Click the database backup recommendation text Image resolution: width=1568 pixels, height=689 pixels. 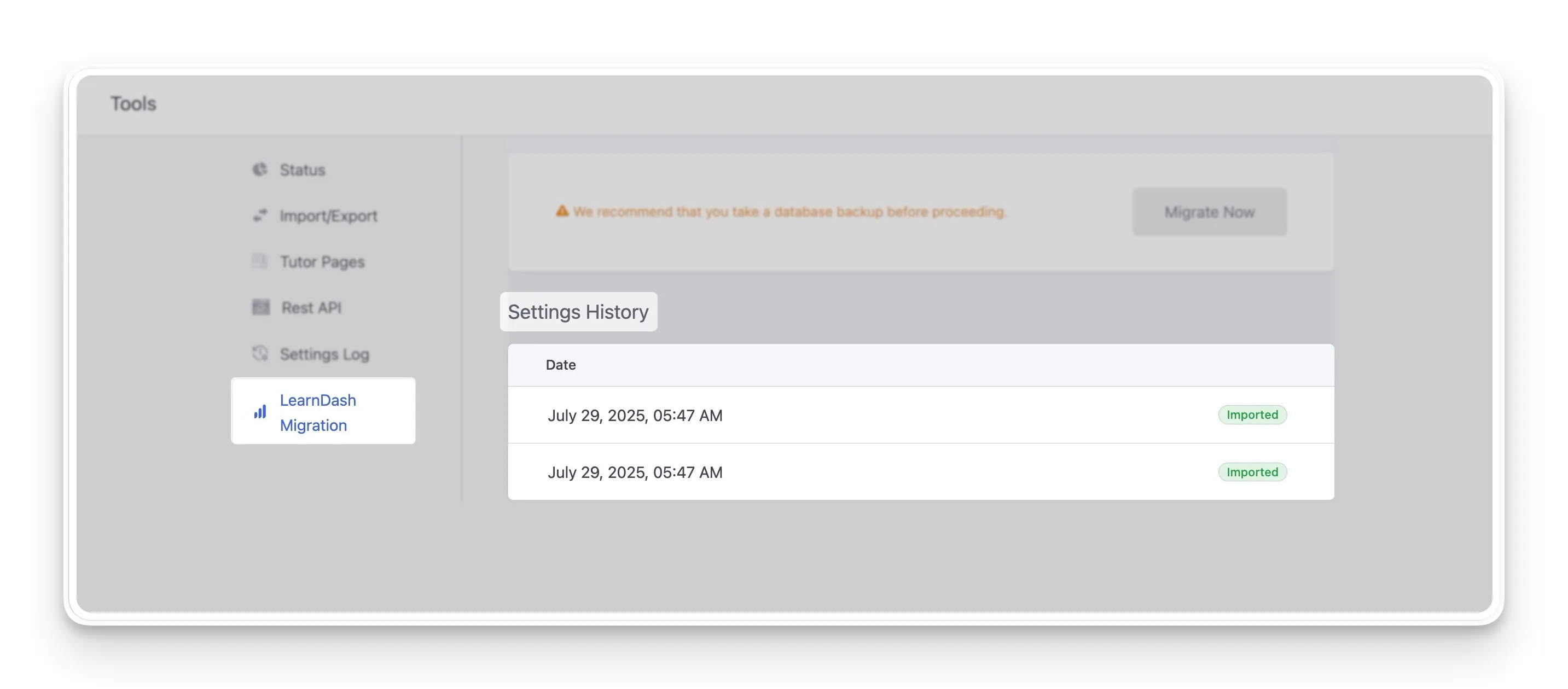tap(789, 212)
